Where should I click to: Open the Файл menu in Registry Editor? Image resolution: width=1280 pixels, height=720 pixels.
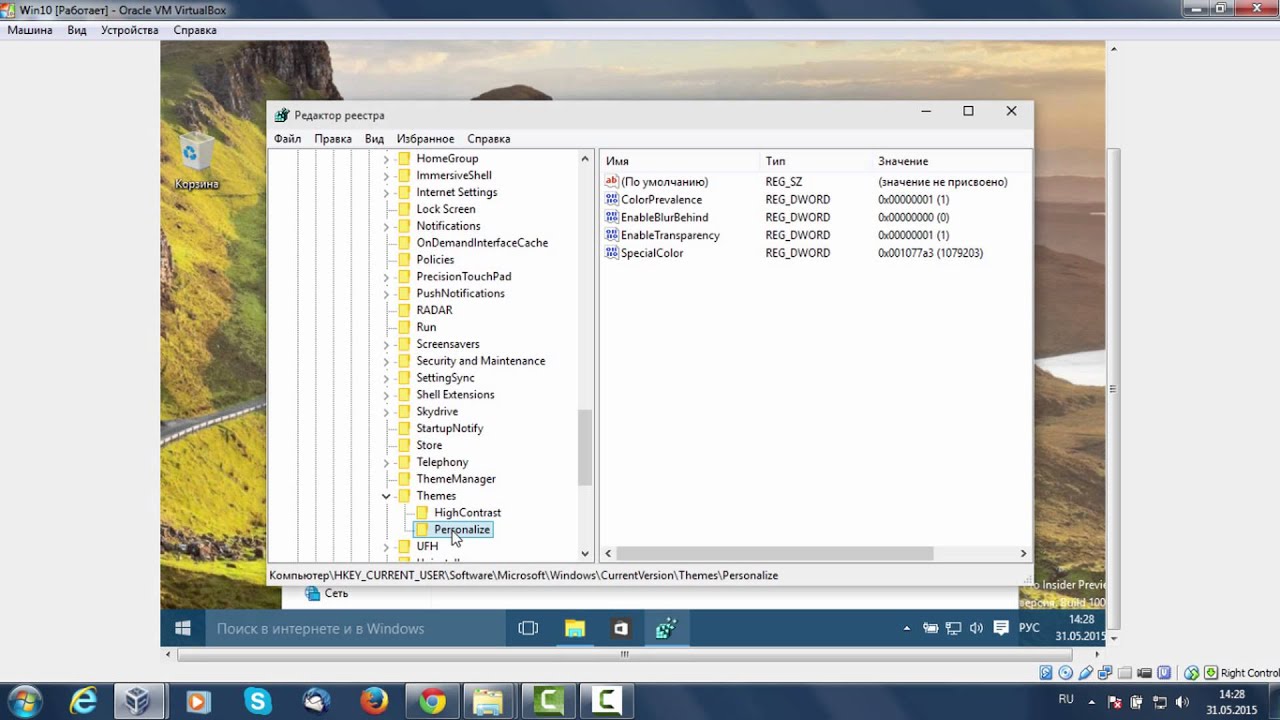[x=287, y=139]
